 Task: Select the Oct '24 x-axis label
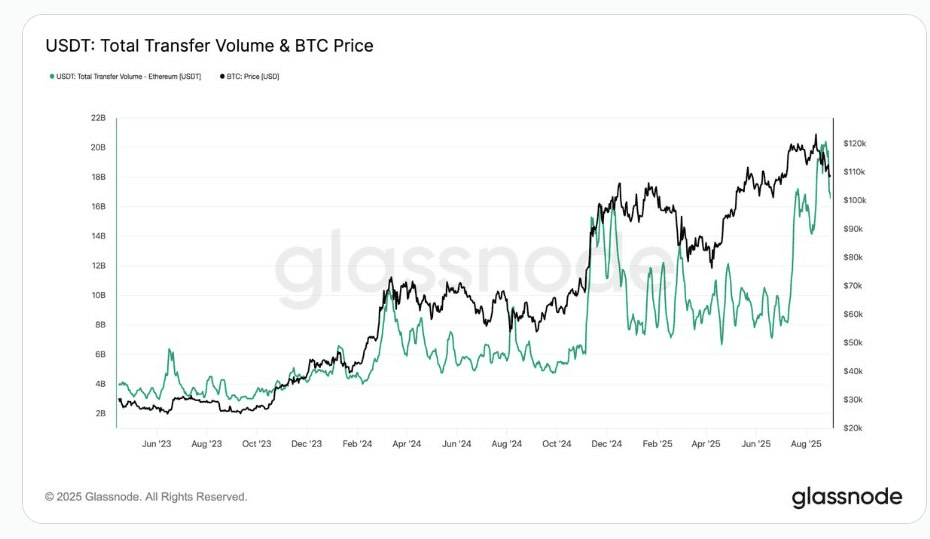[x=557, y=442]
